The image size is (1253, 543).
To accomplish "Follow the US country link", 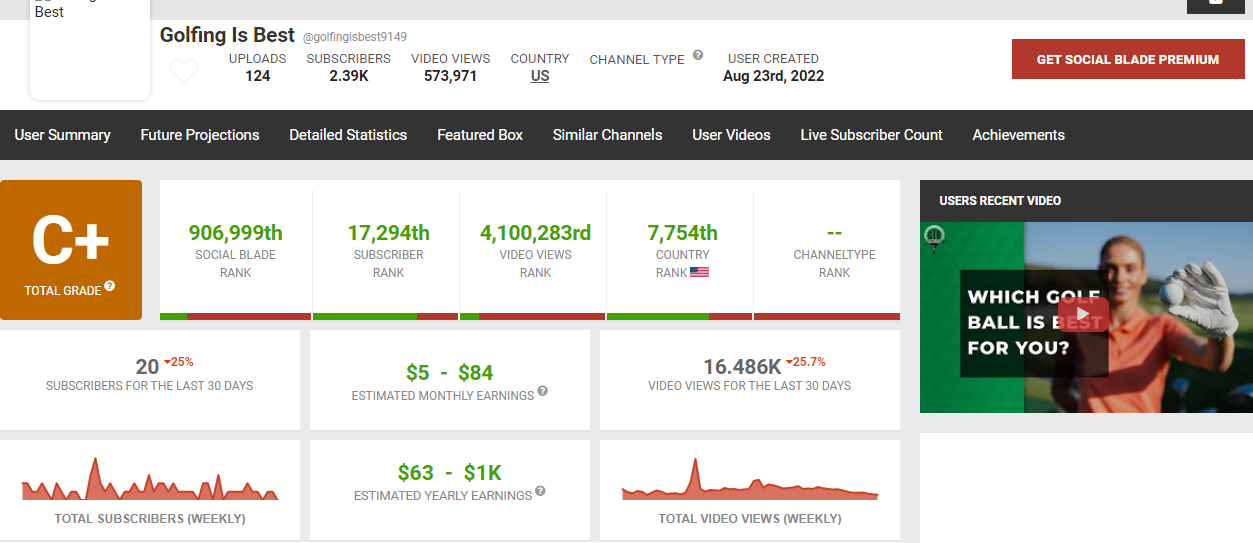I will tap(540, 76).
